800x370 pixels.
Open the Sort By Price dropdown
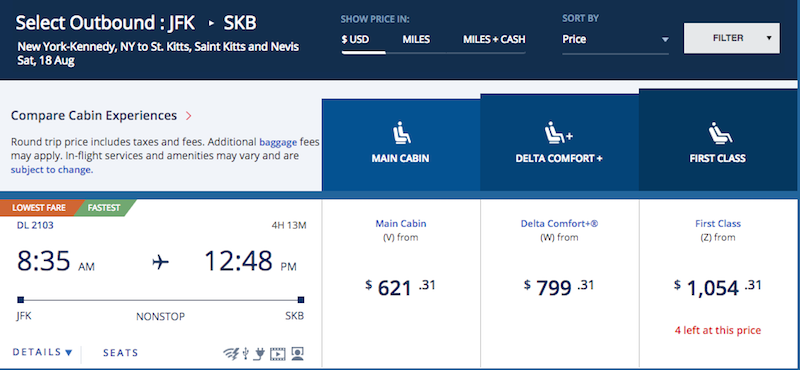coord(615,39)
